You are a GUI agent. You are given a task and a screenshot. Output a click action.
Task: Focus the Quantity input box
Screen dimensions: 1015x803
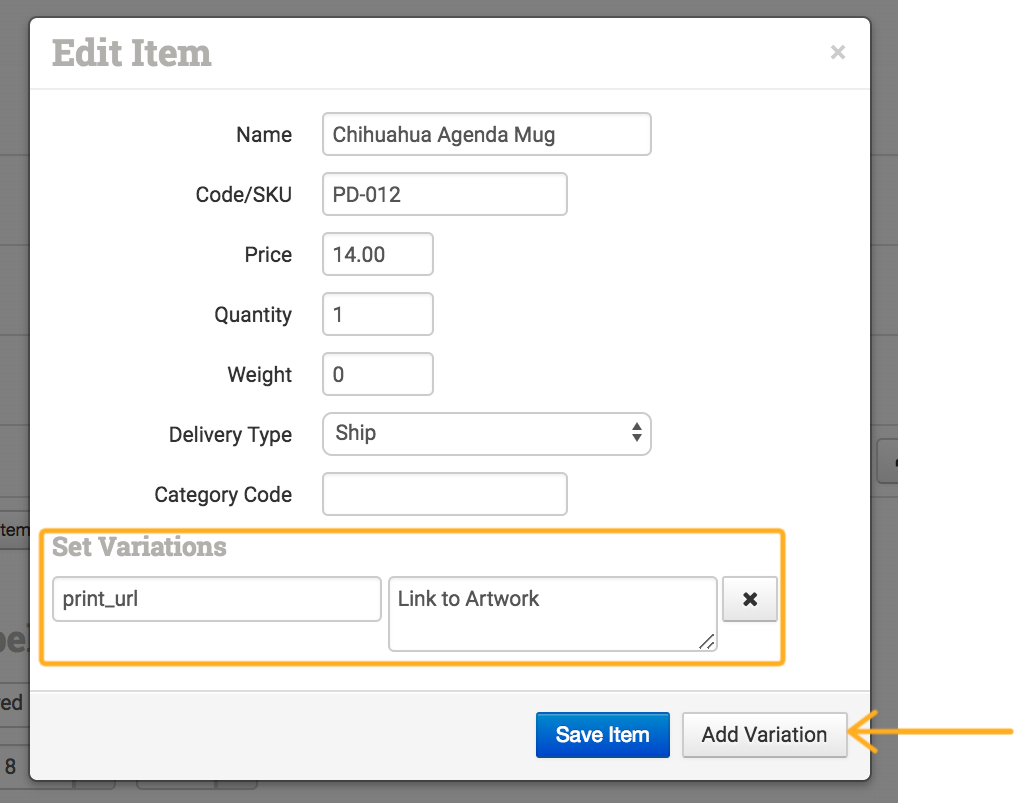pos(377,314)
